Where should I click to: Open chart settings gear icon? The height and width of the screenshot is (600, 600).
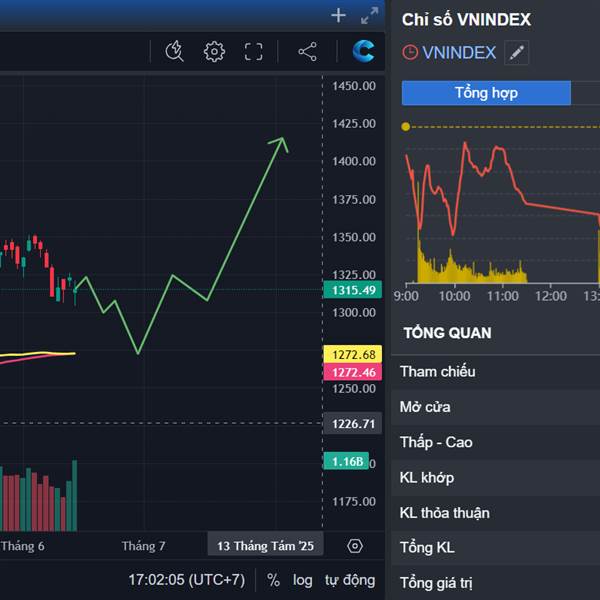point(214,51)
